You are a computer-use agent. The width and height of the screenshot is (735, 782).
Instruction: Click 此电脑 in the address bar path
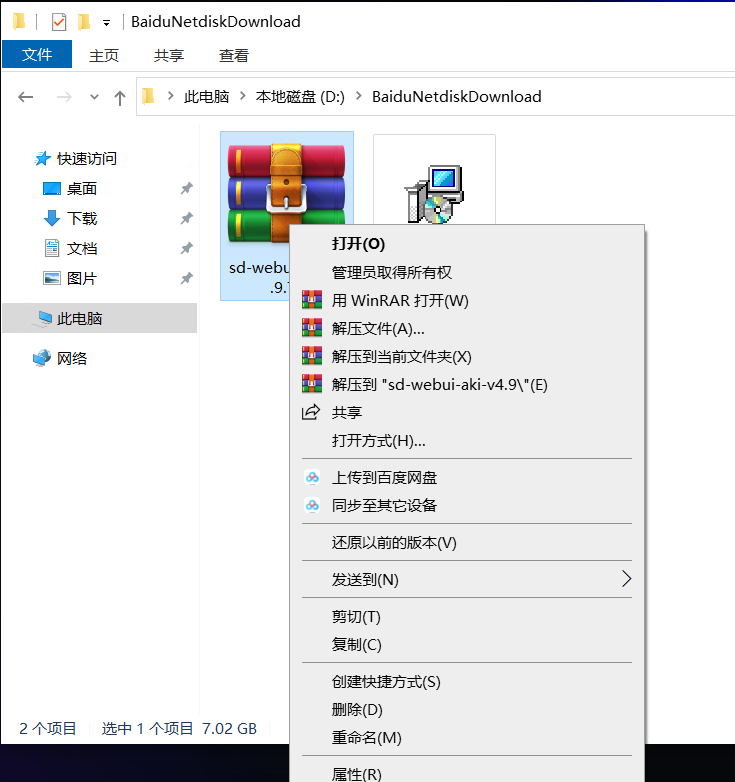(x=206, y=96)
